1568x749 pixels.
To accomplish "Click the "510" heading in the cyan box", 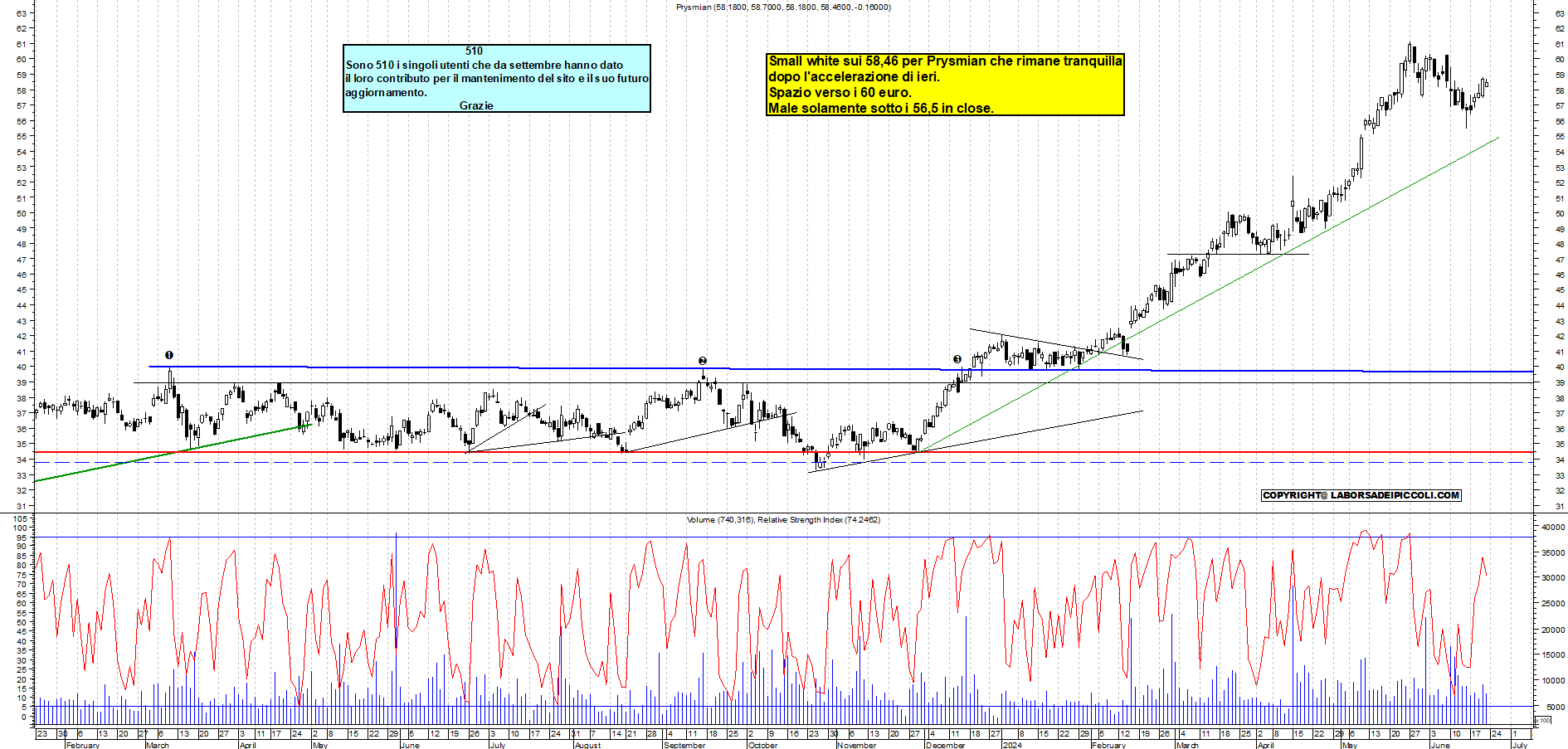I will click(474, 51).
